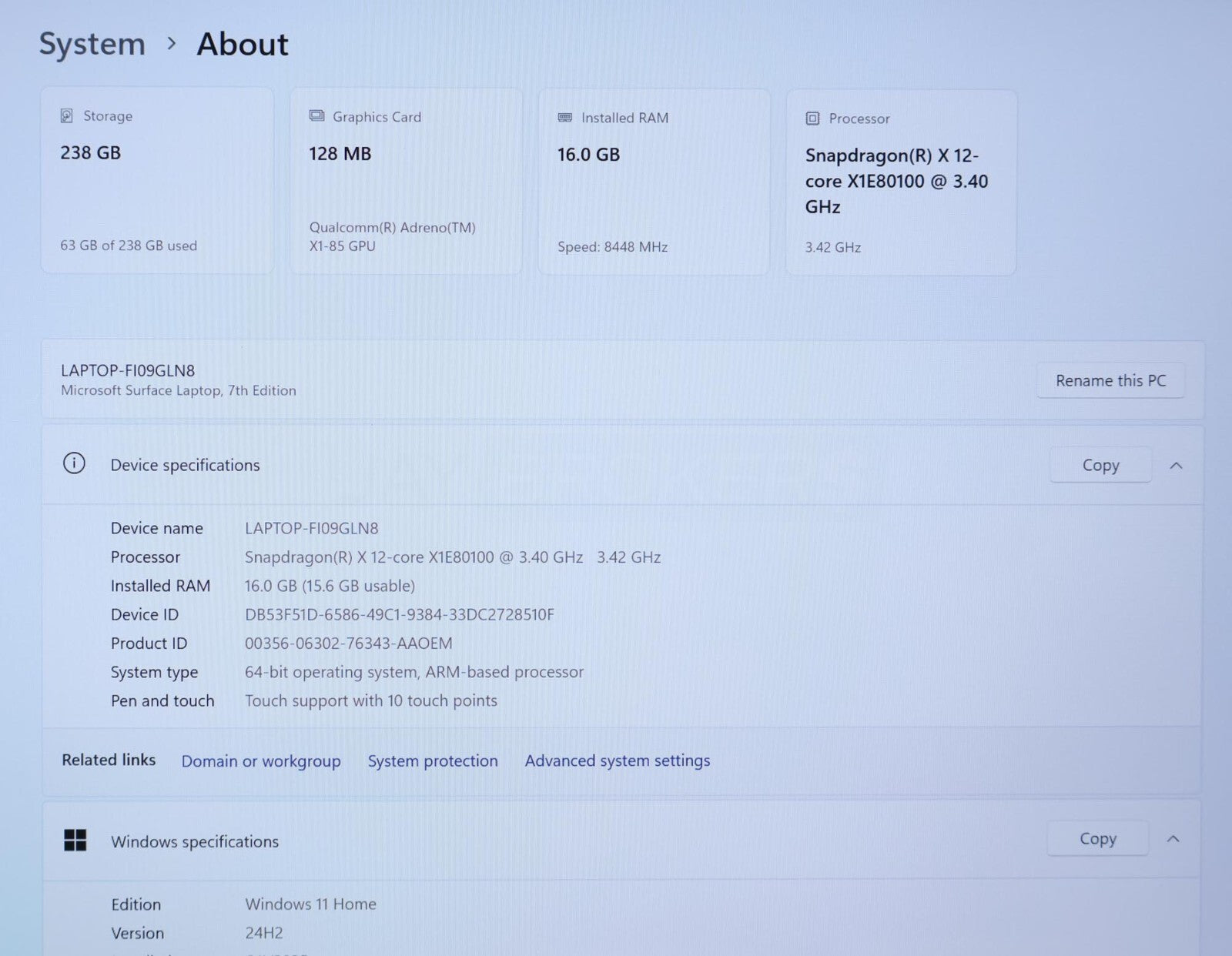Open the Graphics Card 128 MB card
Screen dimensions: 1232x956
[406, 181]
